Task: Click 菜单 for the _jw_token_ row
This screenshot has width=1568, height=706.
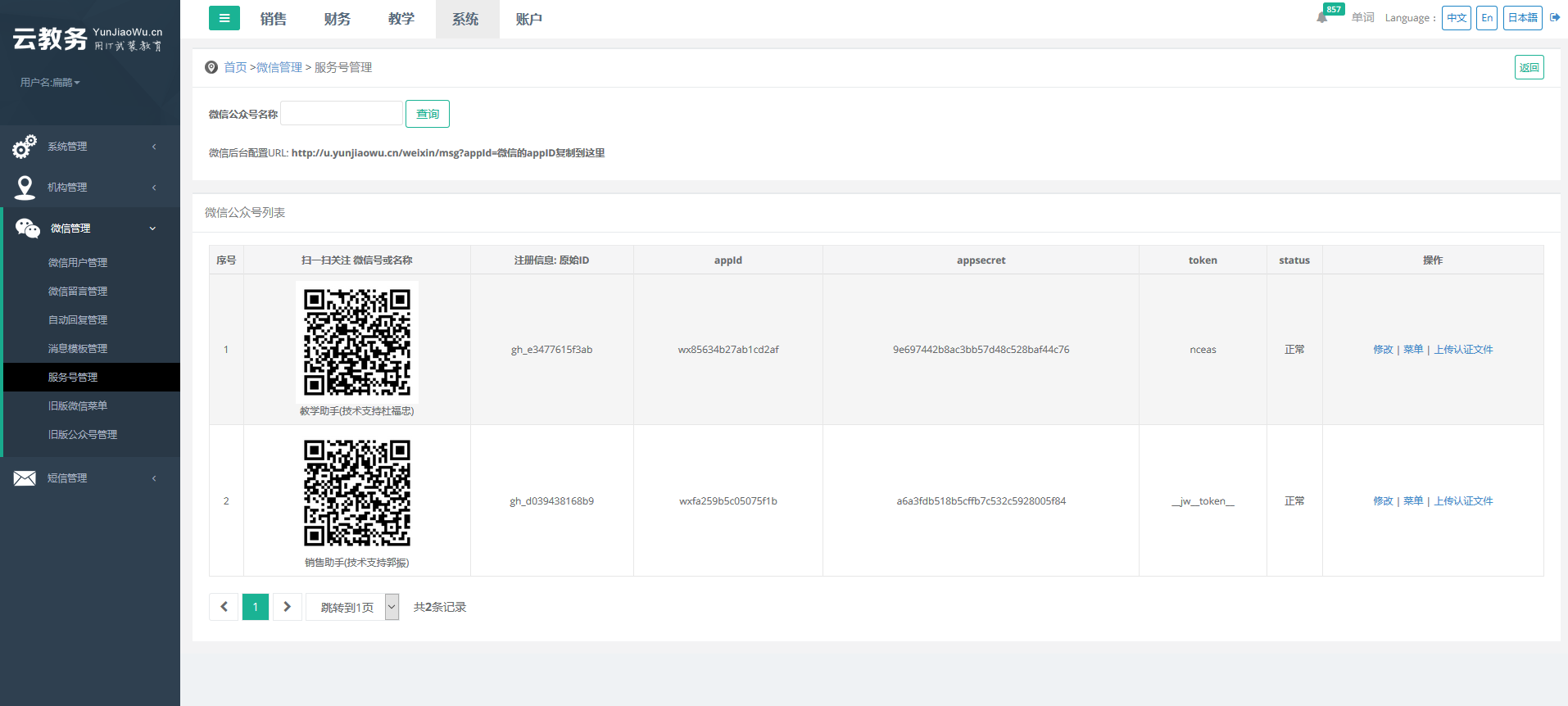Action: 1413,501
